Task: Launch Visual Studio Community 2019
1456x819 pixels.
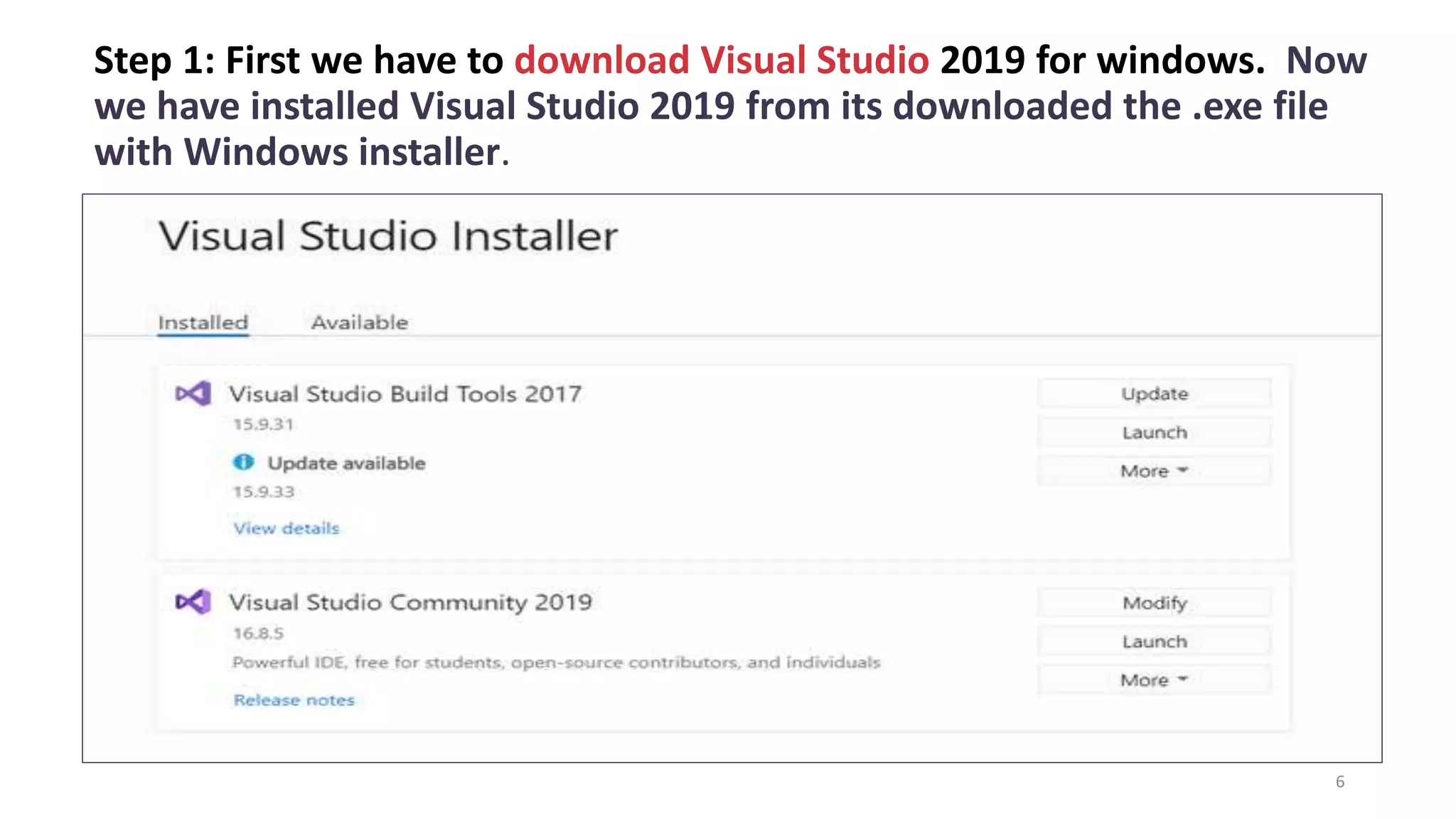Action: (1154, 641)
